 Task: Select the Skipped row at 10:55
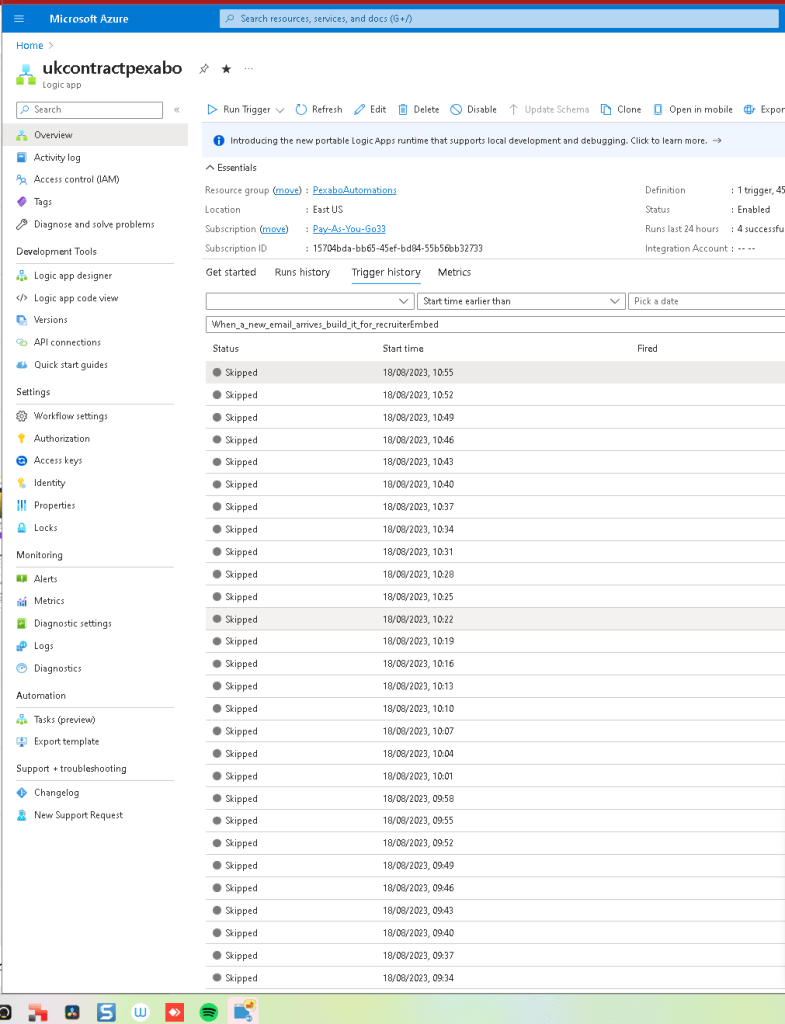495,373
